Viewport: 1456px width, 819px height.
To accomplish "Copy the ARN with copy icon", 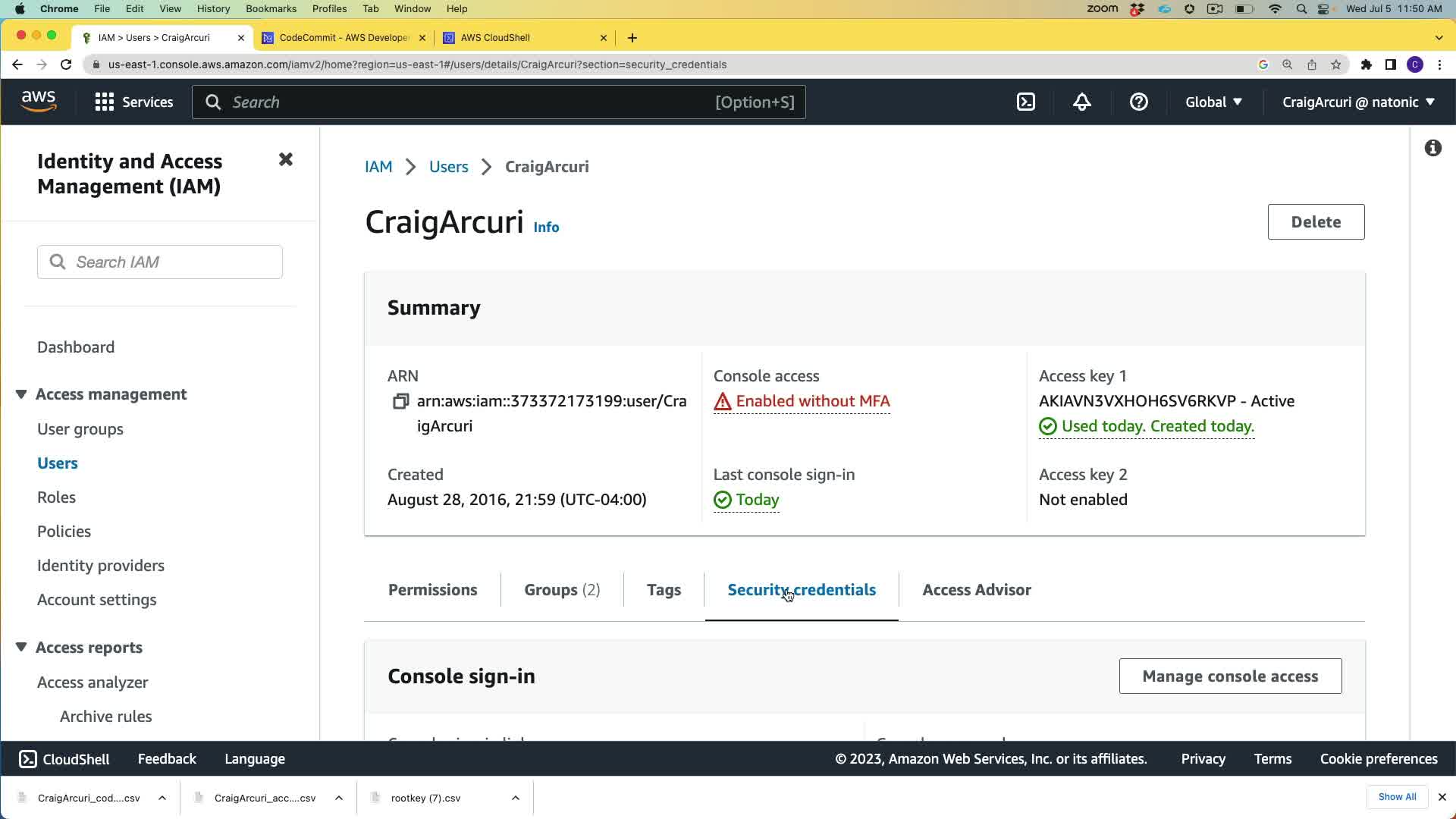I will pyautogui.click(x=400, y=401).
